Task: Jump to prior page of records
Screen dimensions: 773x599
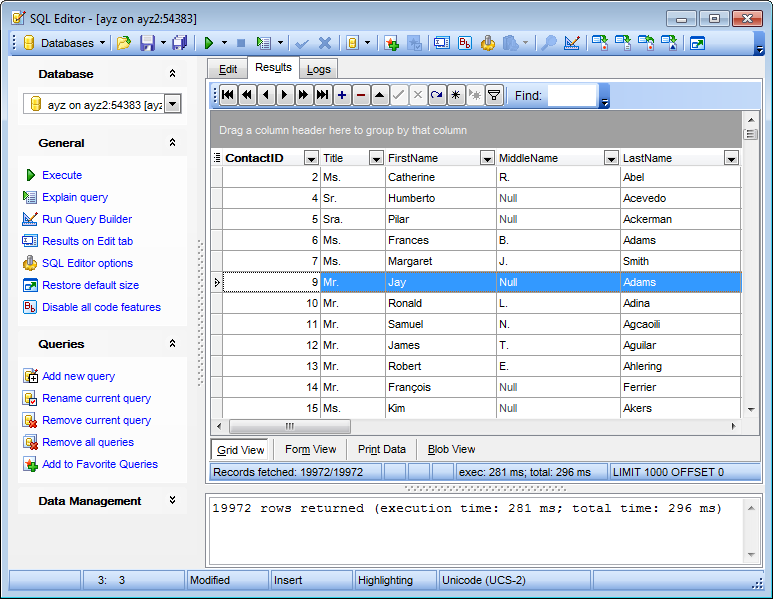Action: [x=247, y=95]
